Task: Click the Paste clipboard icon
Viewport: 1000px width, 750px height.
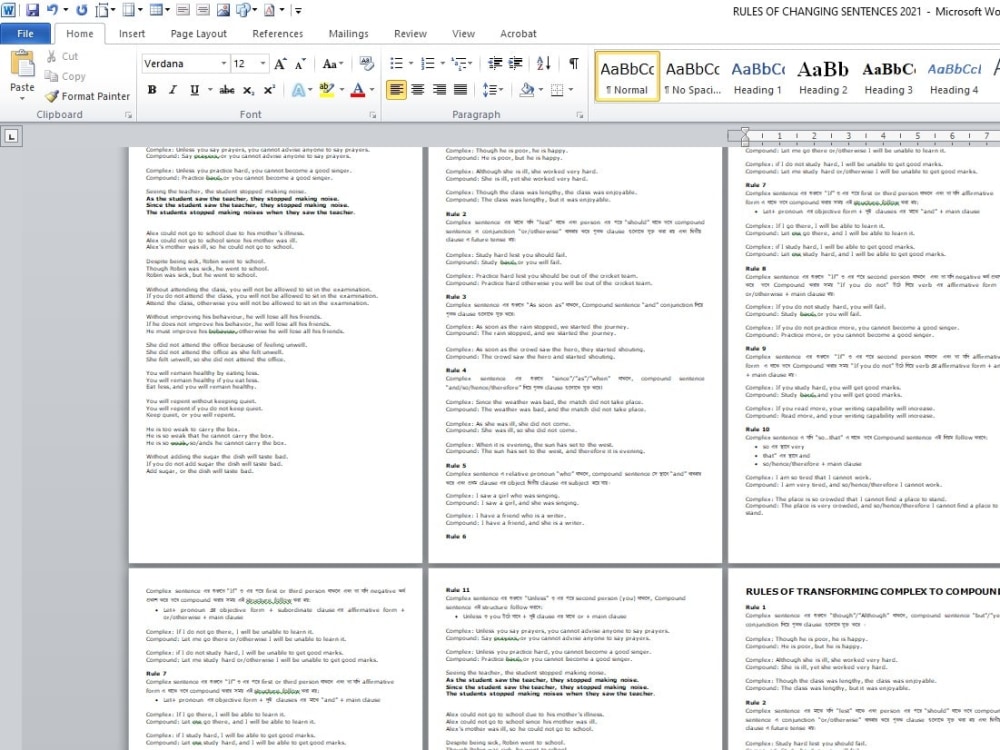Action: [x=22, y=64]
